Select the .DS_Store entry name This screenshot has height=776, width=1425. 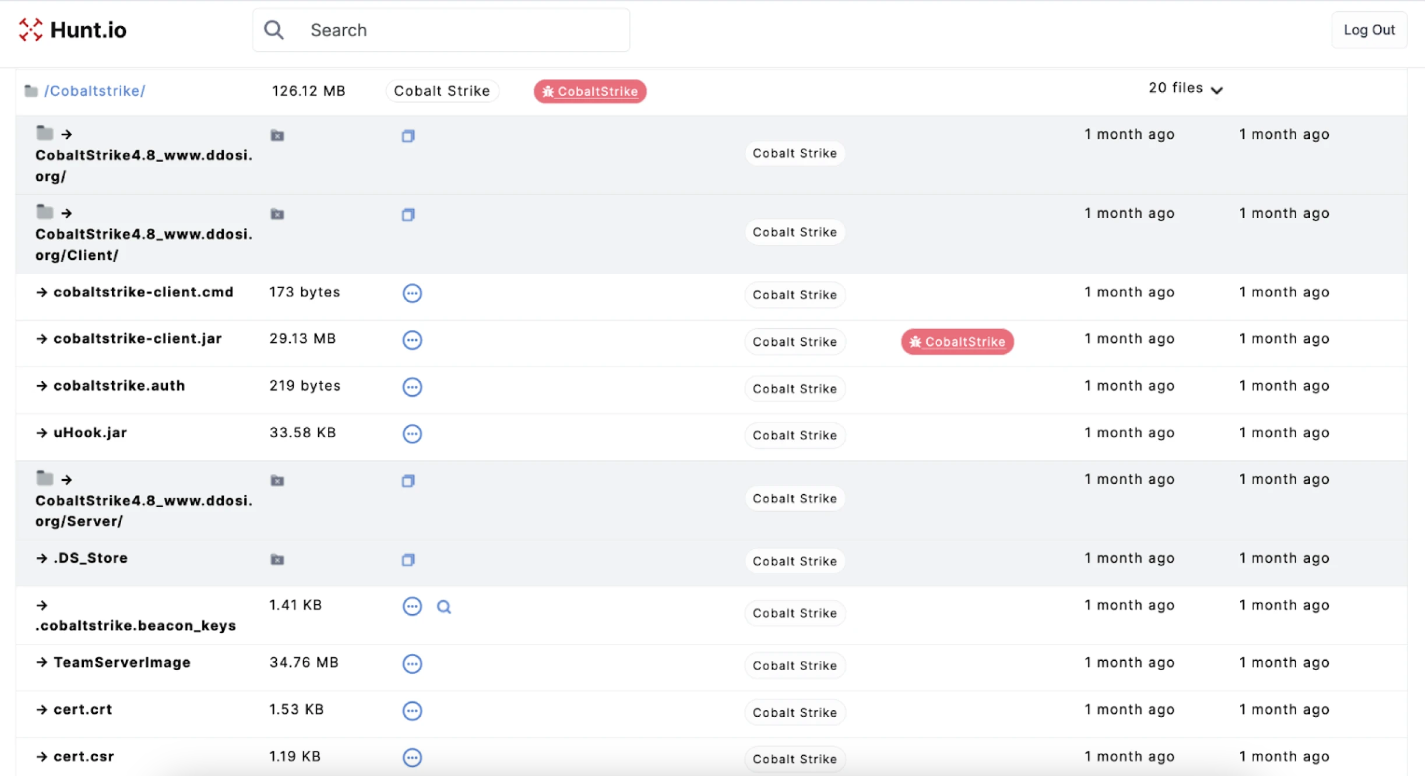[x=91, y=558]
